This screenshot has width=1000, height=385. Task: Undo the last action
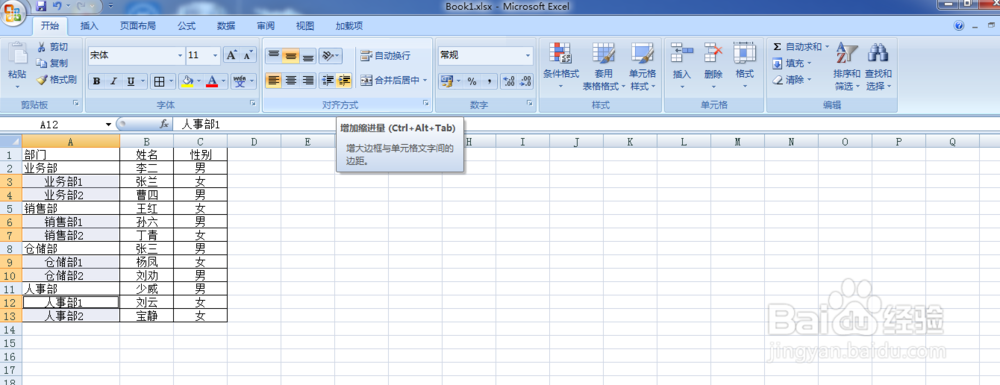click(x=57, y=7)
